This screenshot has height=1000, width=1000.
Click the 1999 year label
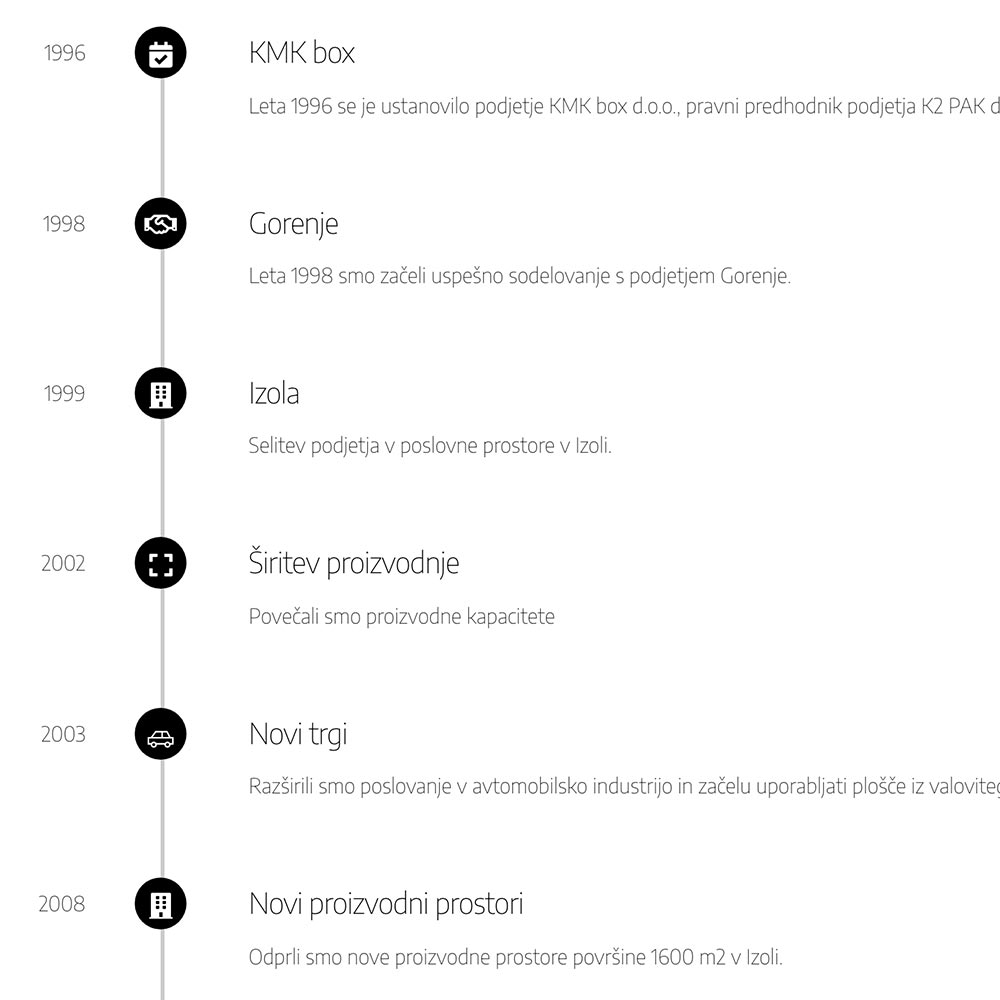65,394
